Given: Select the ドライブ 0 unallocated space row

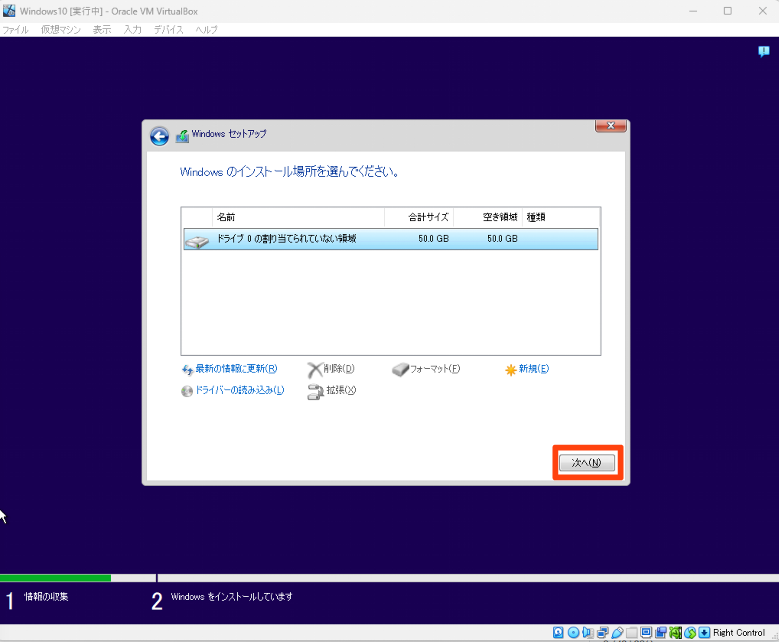Looking at the screenshot, I should (x=390, y=239).
